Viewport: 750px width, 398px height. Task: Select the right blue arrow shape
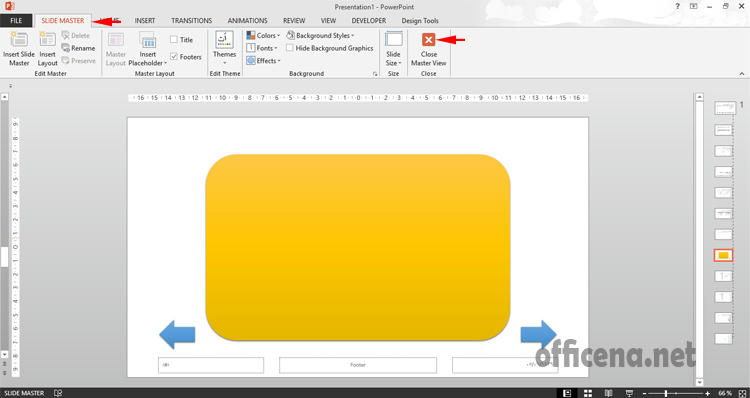[539, 334]
